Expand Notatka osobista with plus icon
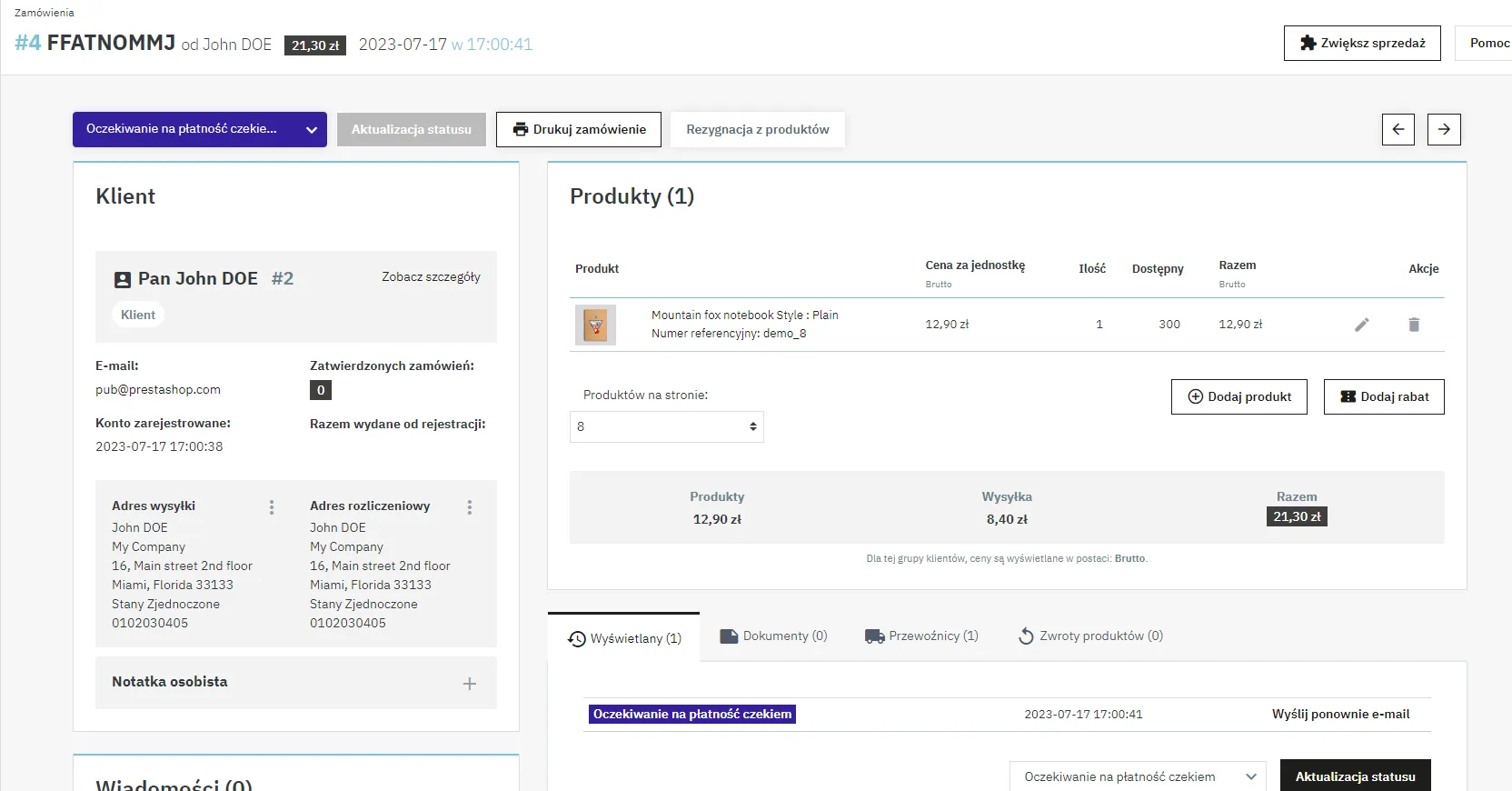1512x791 pixels. [470, 684]
